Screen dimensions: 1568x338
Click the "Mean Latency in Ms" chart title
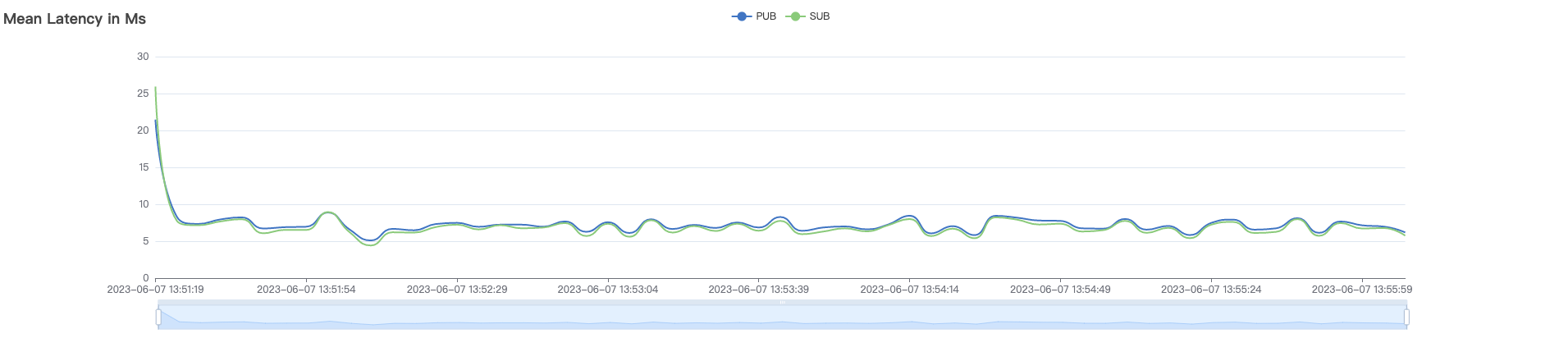pos(75,19)
